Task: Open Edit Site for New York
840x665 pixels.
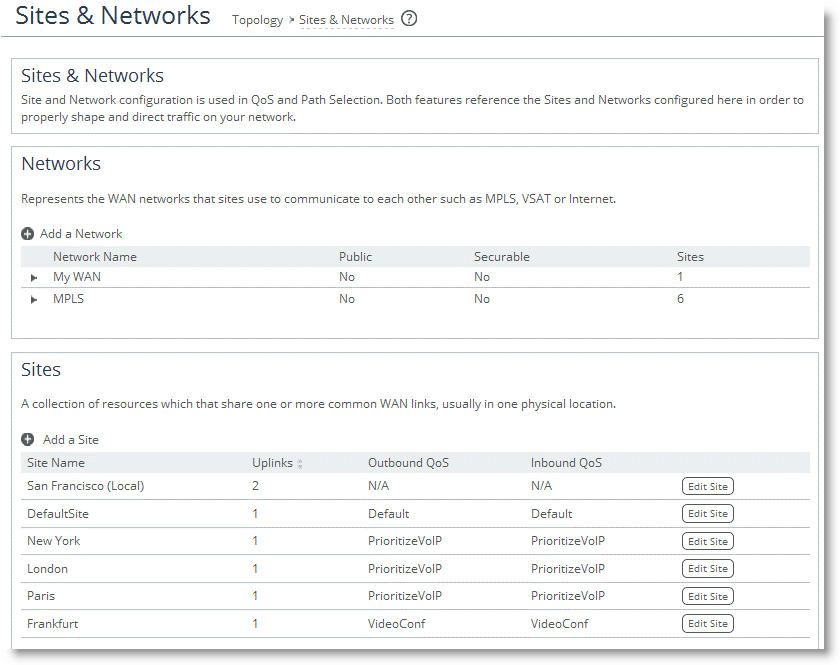Action: pos(707,541)
